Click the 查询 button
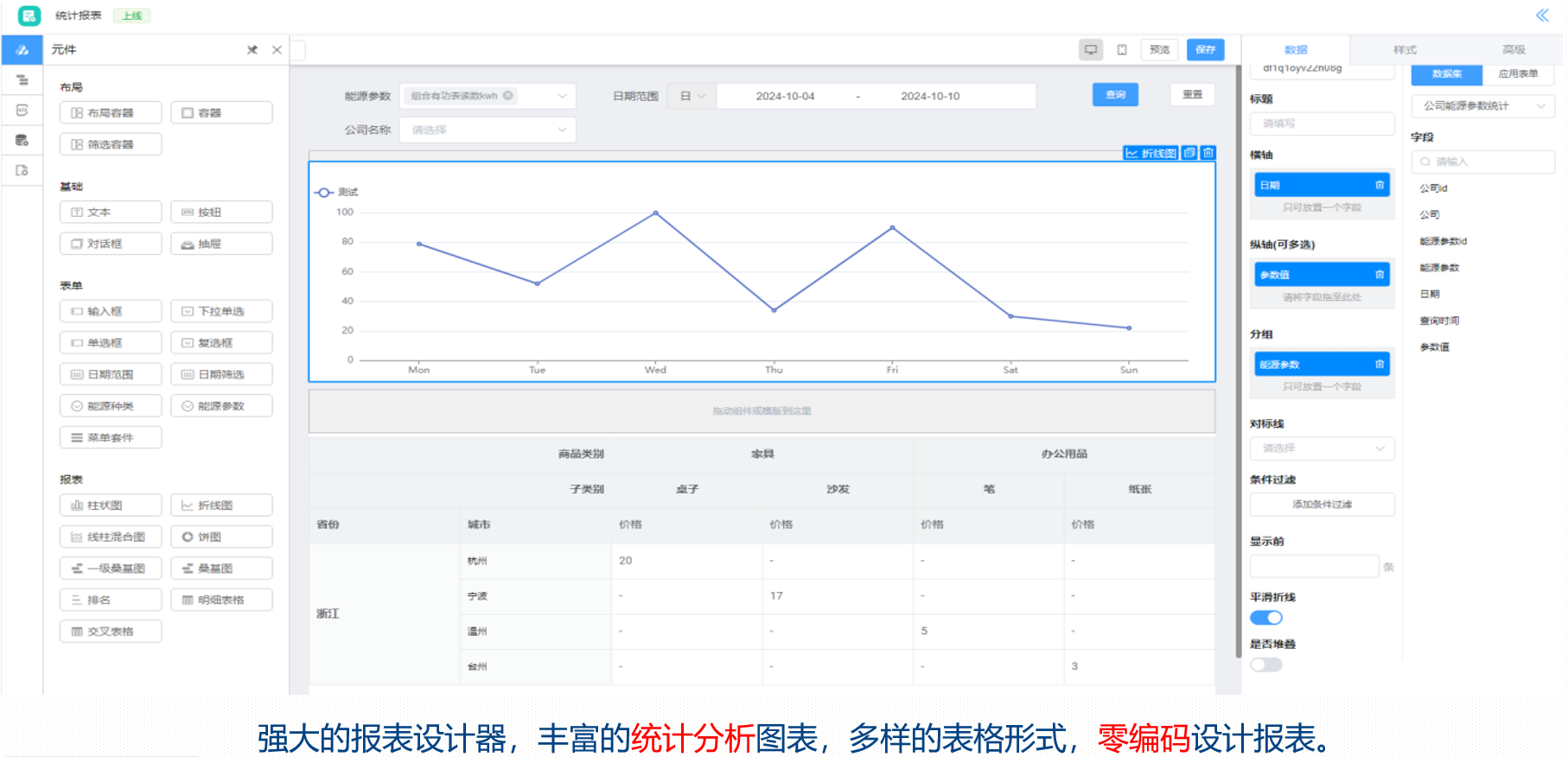Viewport: 1568px width, 757px height. 1116,95
